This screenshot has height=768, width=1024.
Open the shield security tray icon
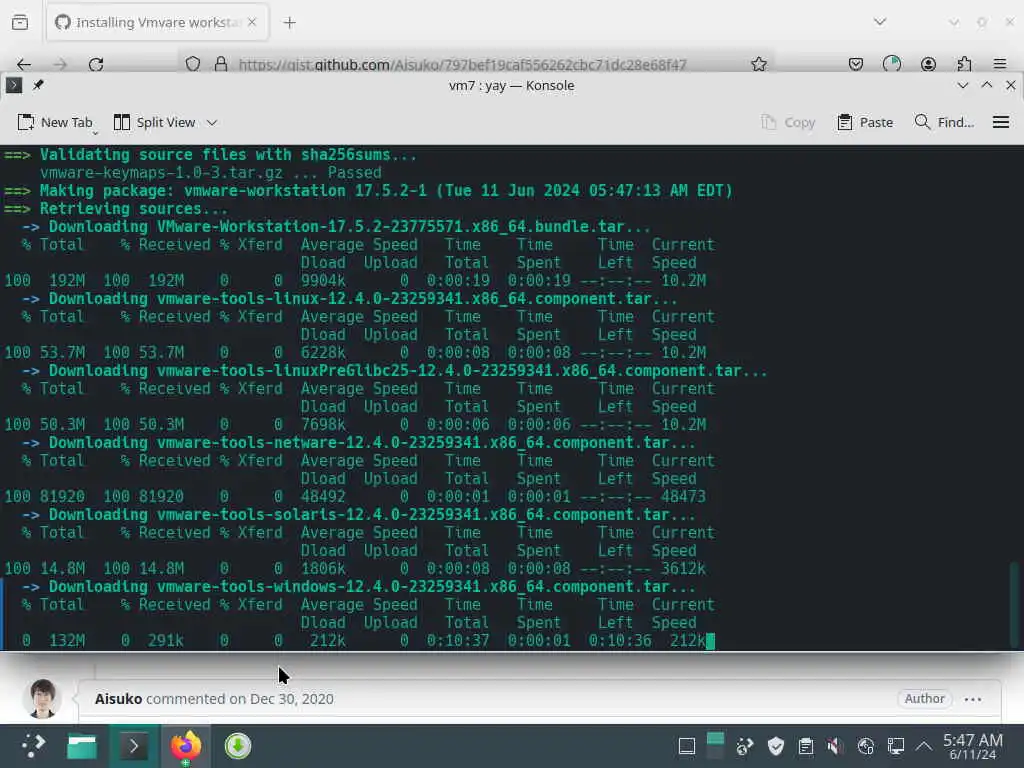(x=776, y=746)
